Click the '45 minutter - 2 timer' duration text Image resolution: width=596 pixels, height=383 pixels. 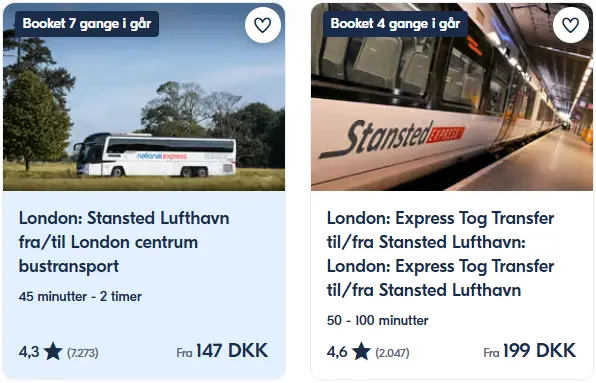[x=80, y=296]
